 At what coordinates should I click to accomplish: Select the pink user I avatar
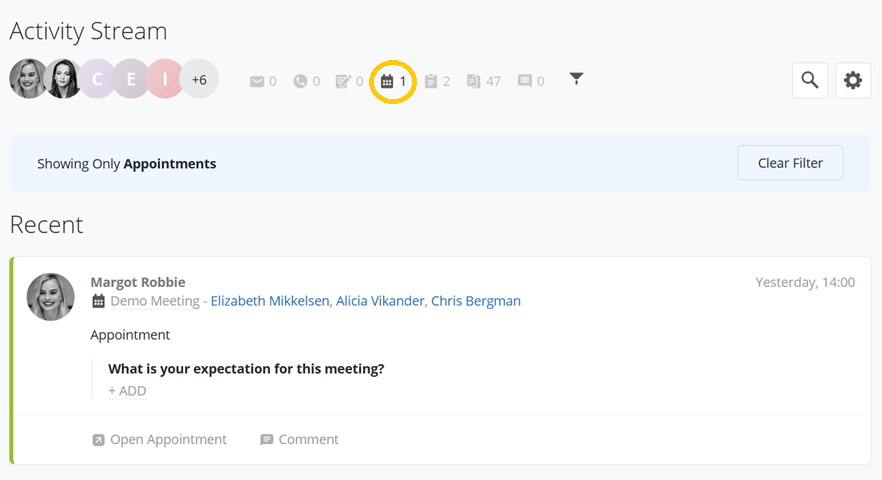click(x=165, y=79)
